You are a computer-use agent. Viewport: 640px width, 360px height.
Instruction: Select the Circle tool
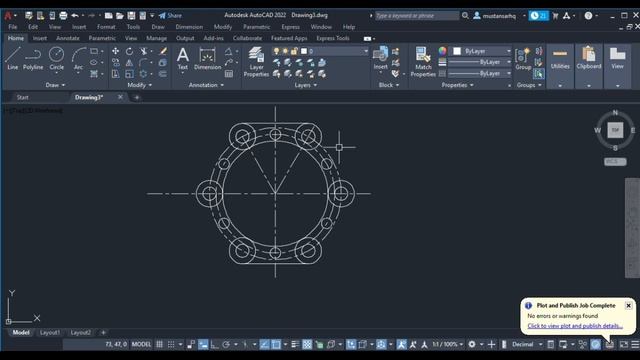pyautogui.click(x=56, y=58)
